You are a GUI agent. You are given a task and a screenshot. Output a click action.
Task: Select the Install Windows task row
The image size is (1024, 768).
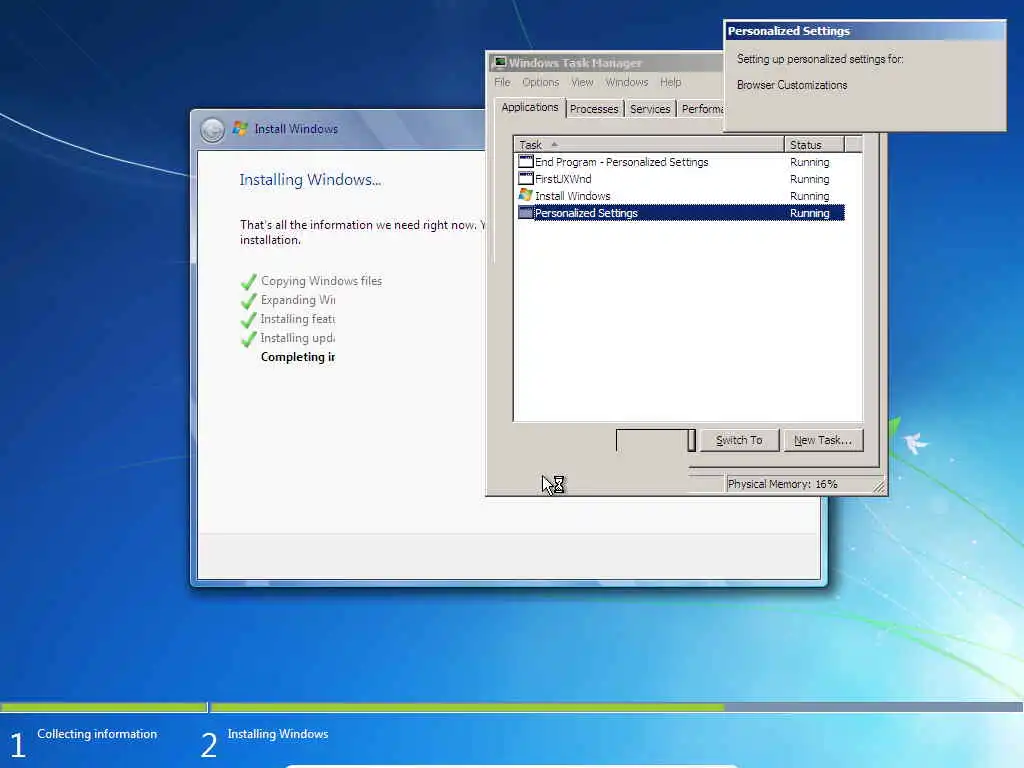point(680,196)
